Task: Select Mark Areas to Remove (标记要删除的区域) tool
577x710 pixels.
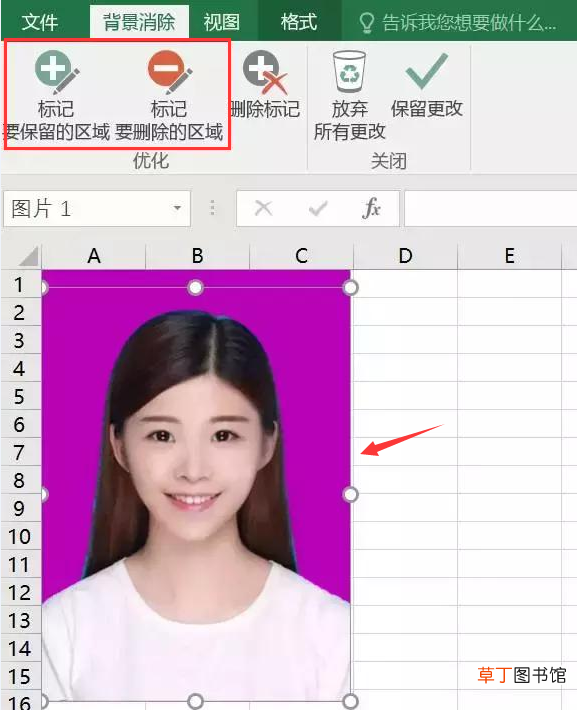Action: [x=169, y=95]
